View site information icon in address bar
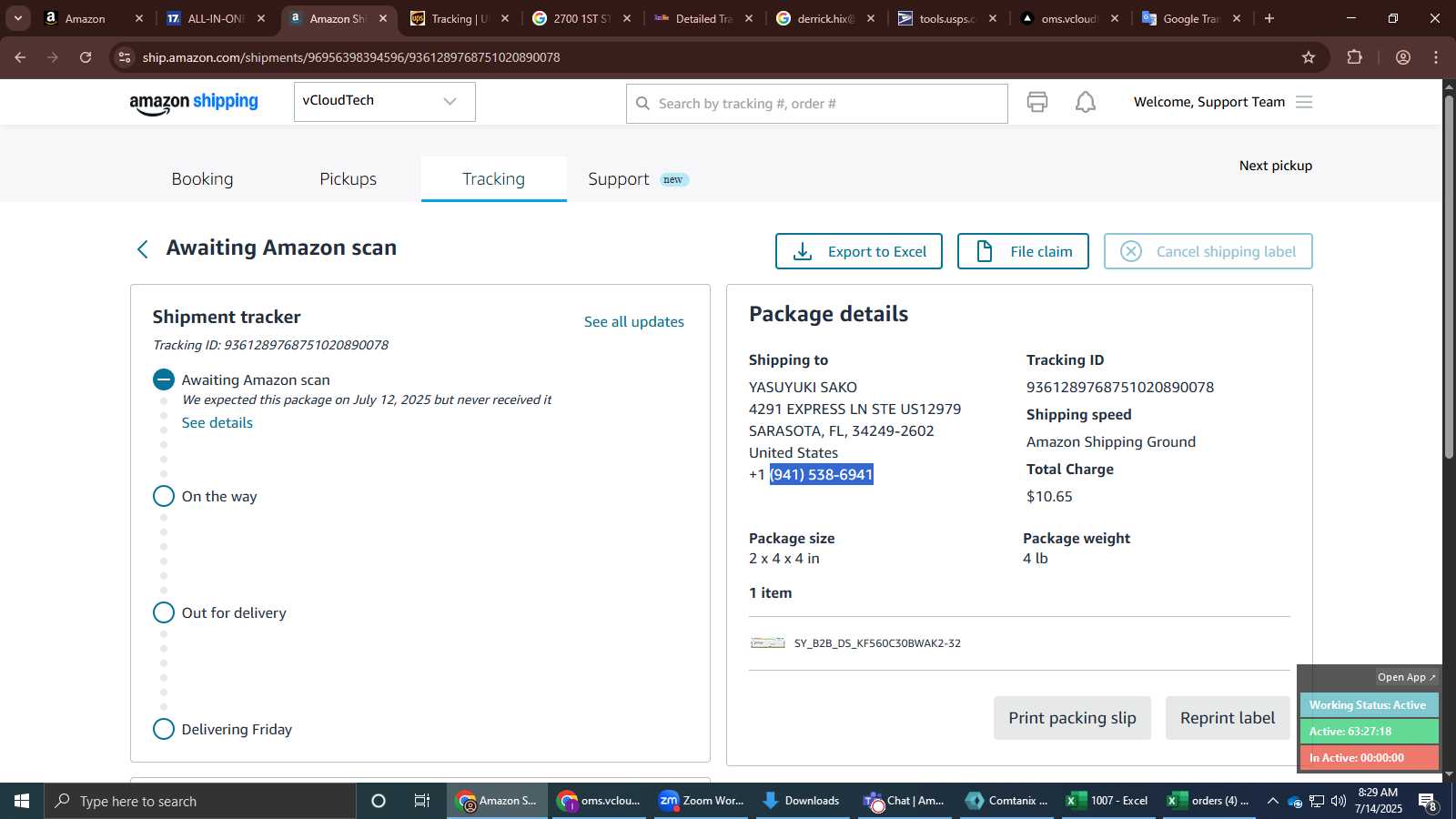Image resolution: width=1456 pixels, height=819 pixels. tap(125, 57)
